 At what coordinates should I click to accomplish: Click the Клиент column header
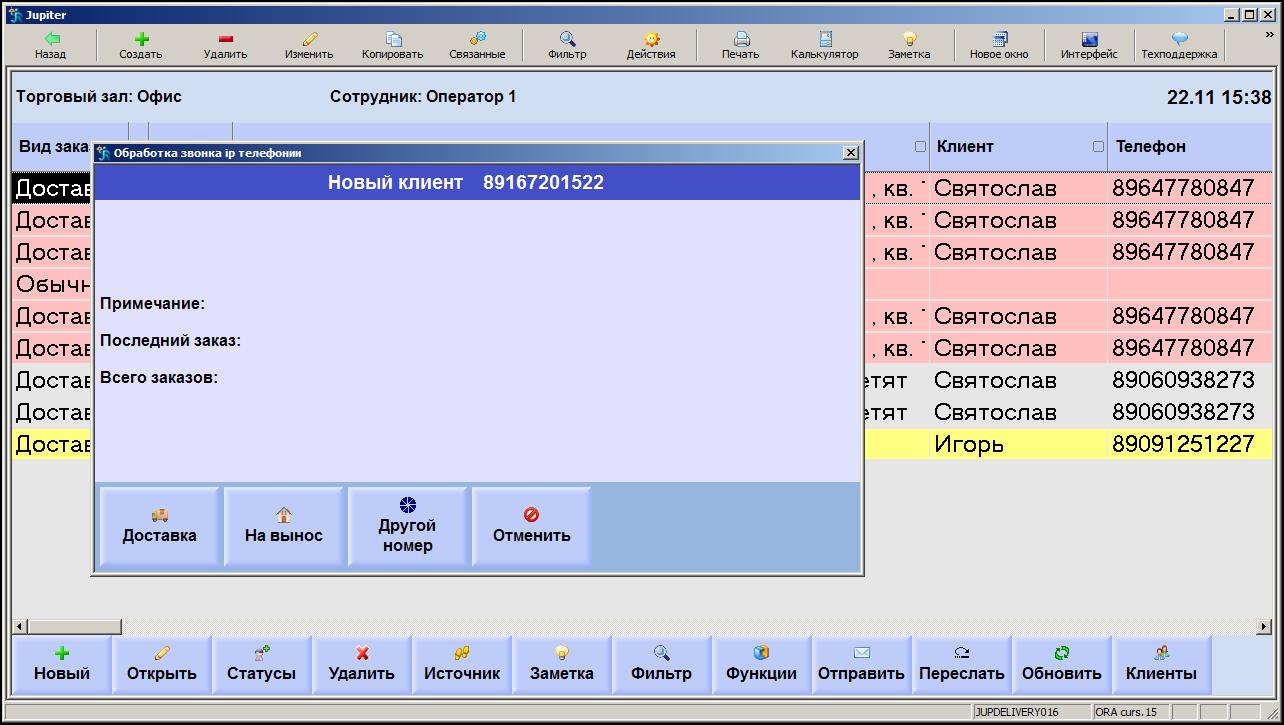click(x=1018, y=146)
